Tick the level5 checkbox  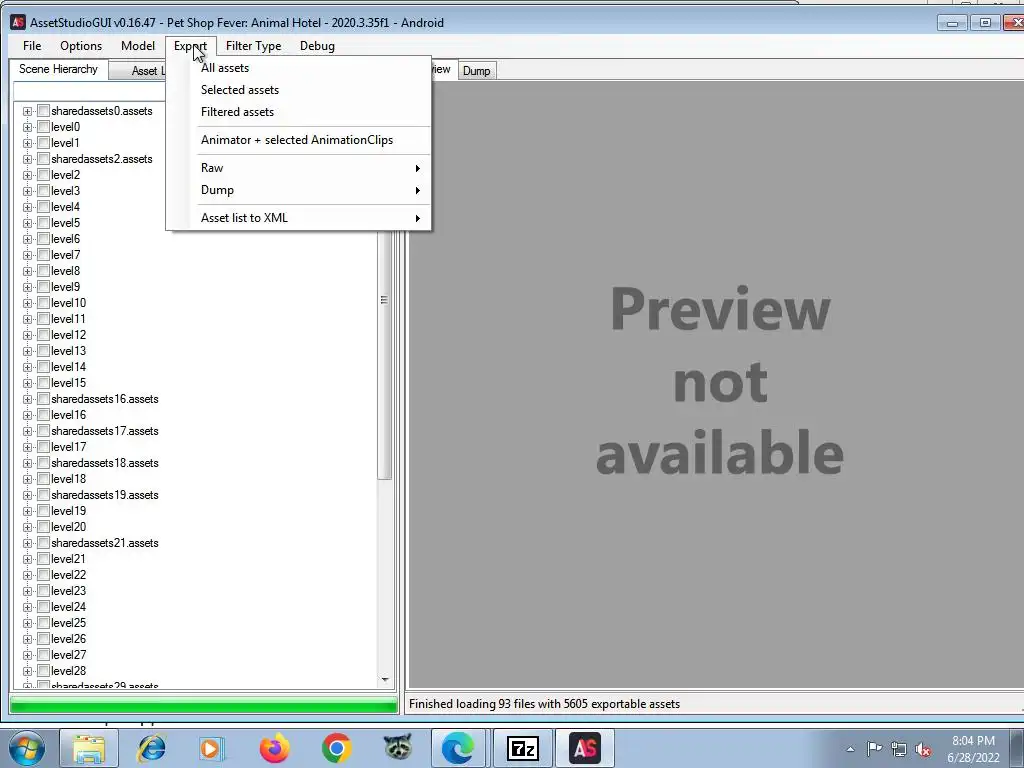point(44,223)
